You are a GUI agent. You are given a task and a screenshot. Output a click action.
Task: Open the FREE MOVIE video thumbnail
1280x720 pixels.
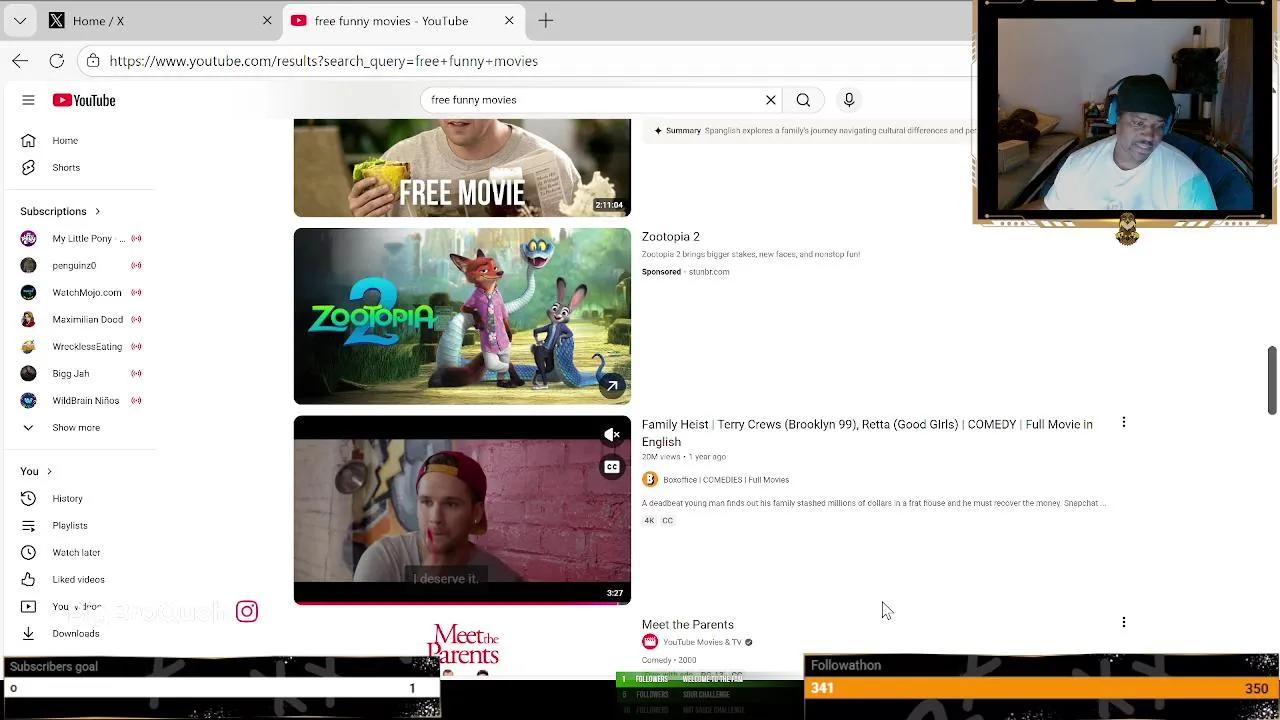coord(462,167)
